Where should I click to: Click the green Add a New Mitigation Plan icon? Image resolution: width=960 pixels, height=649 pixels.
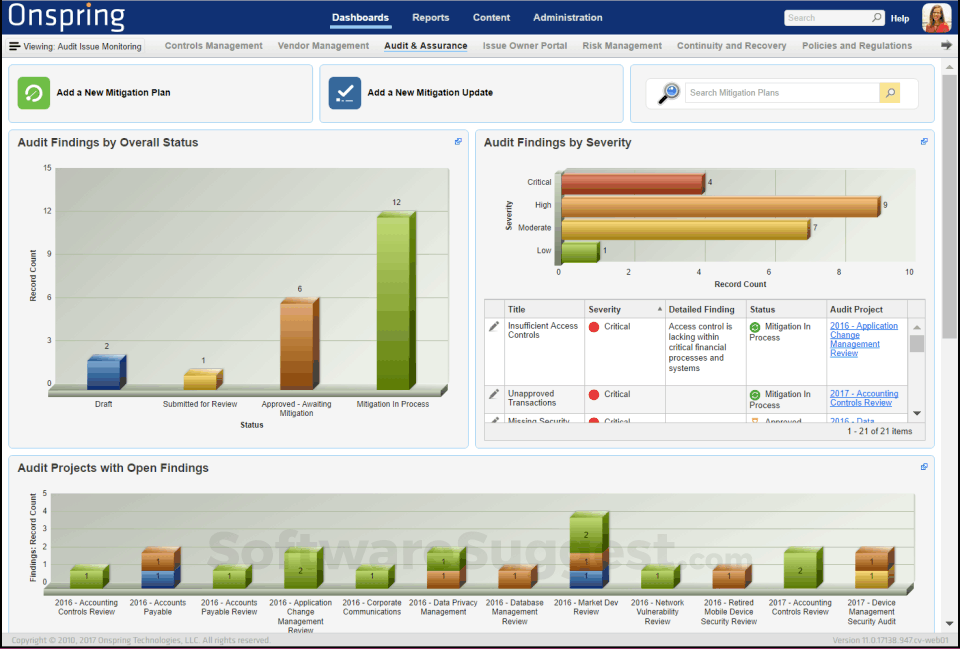click(x=34, y=93)
